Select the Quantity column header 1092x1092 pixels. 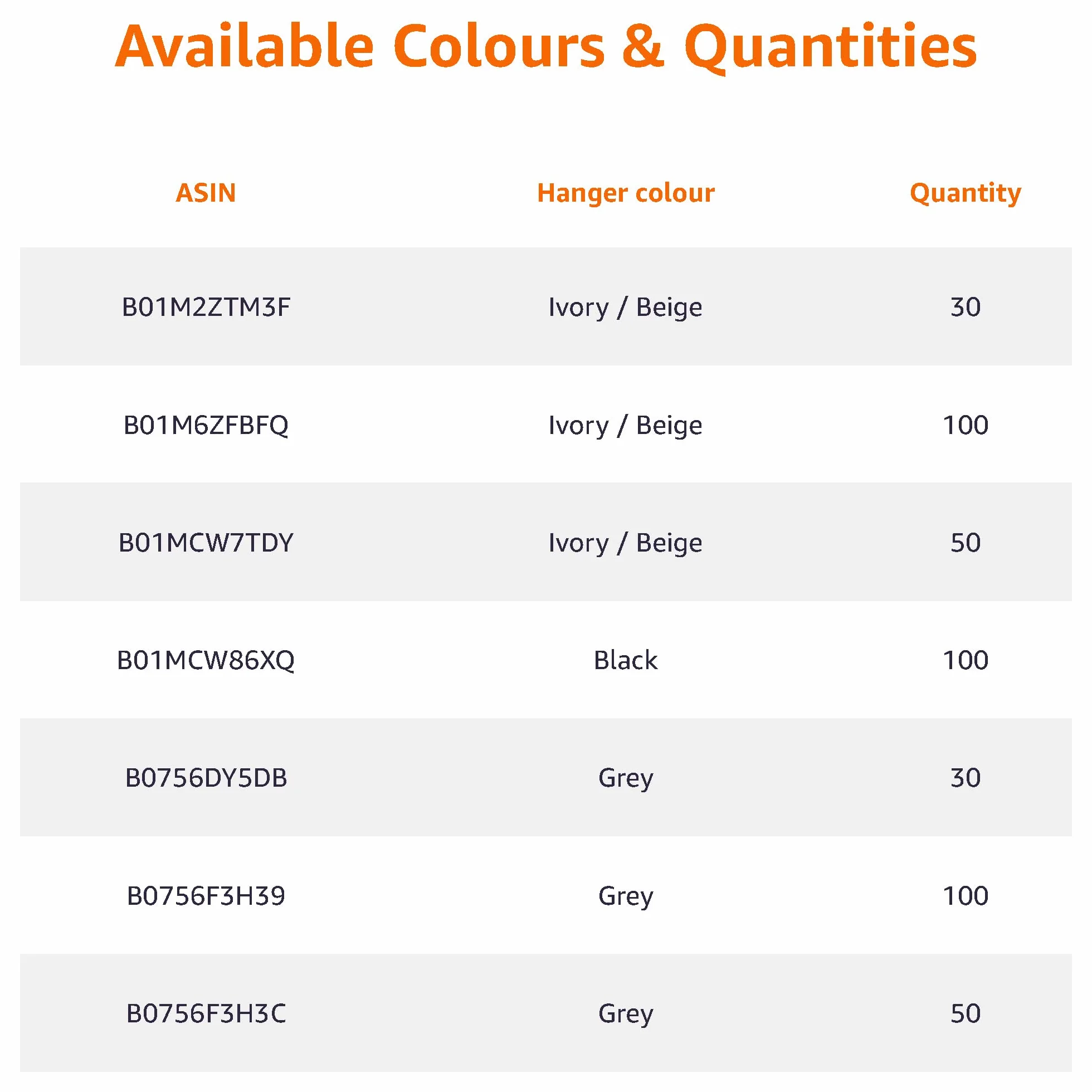(x=966, y=194)
